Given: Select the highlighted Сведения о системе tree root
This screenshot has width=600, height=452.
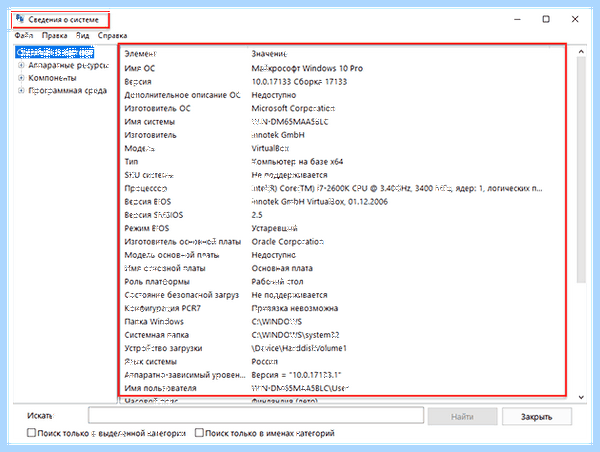Looking at the screenshot, I should [x=55, y=52].
